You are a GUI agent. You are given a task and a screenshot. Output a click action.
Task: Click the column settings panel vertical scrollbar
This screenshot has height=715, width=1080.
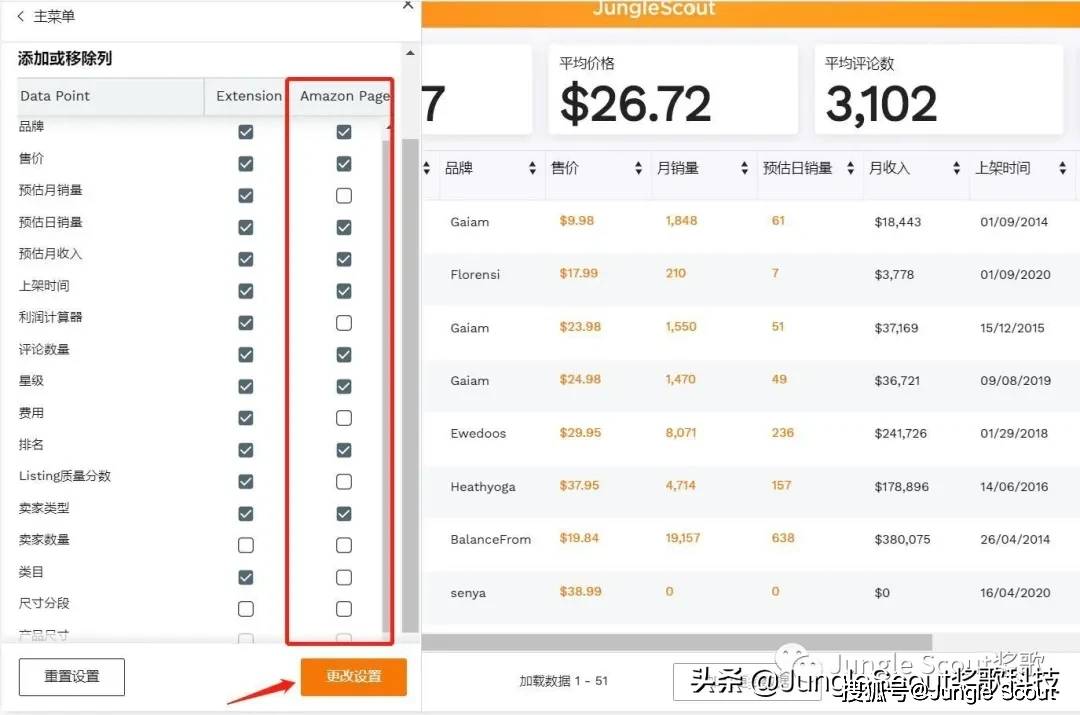pos(411,384)
